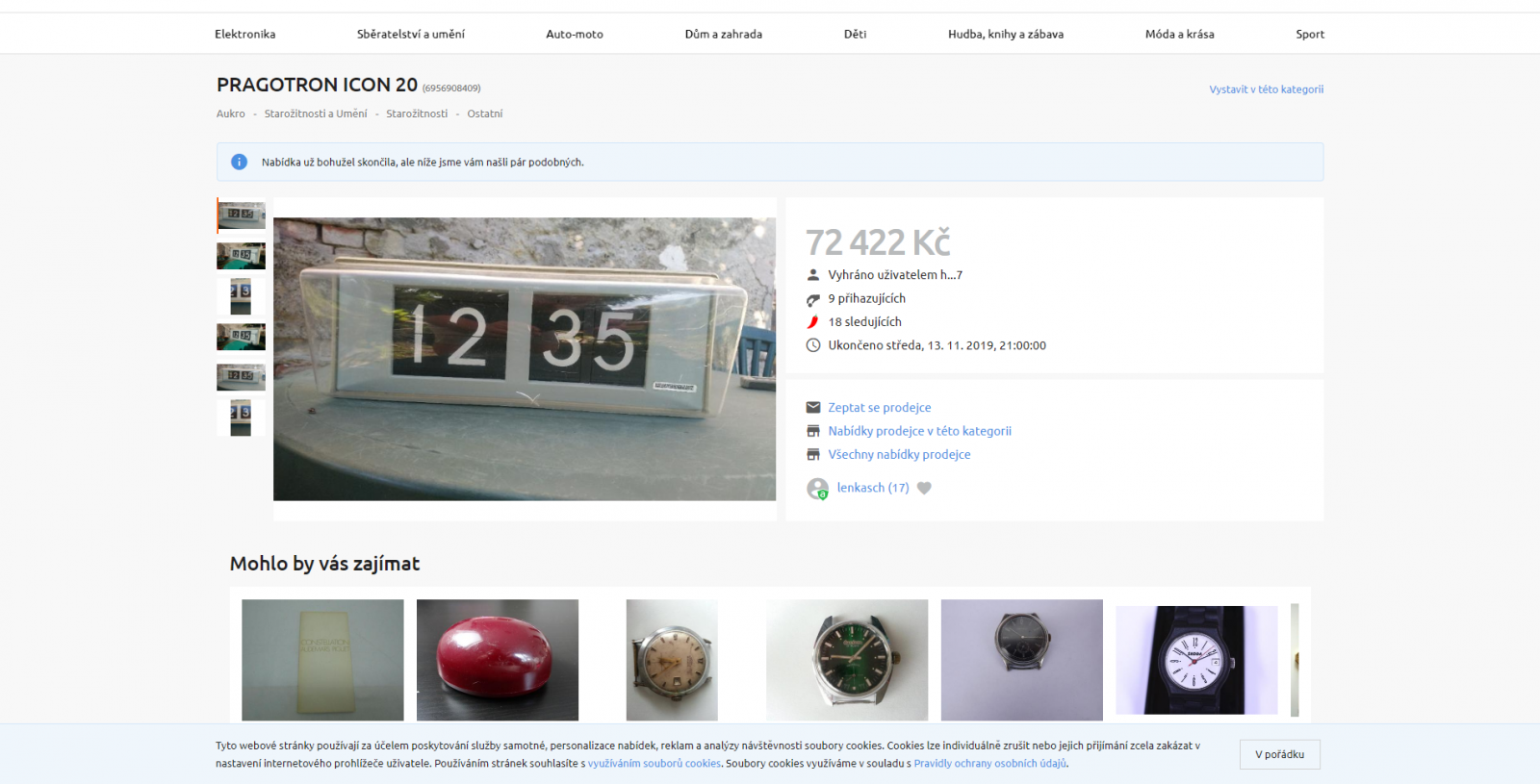Open Všechny nabídky prodejce

point(899,455)
